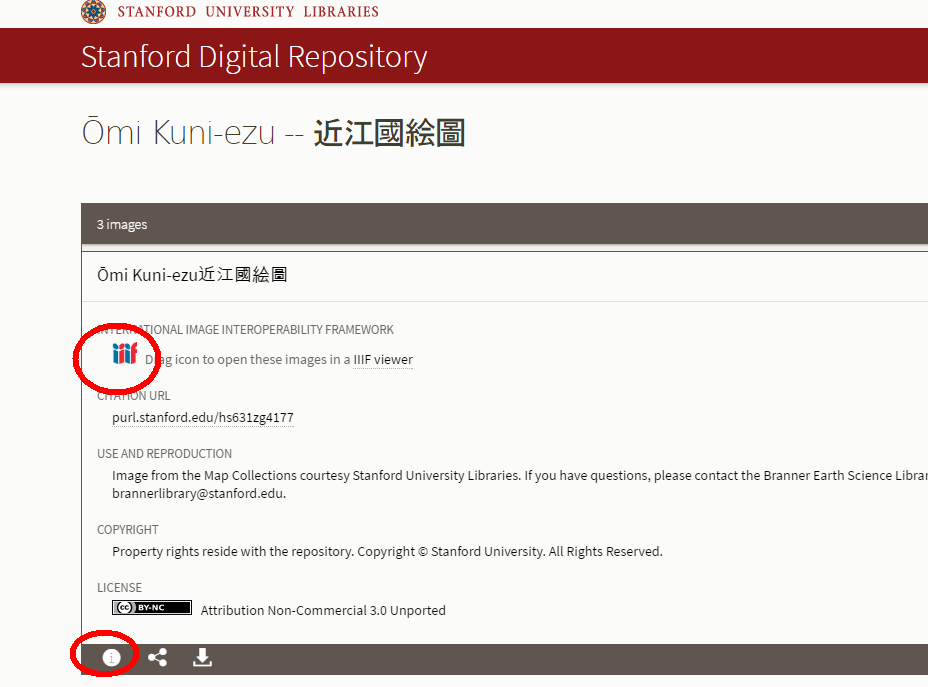Viewport: 928px width, 687px height.
Task: Click the copyright Property rights statement text
Action: tap(387, 551)
